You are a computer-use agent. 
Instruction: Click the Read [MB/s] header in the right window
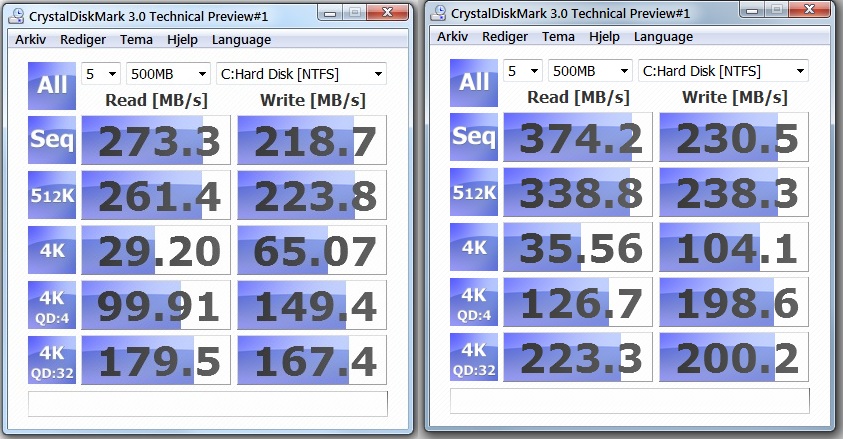tap(578, 98)
